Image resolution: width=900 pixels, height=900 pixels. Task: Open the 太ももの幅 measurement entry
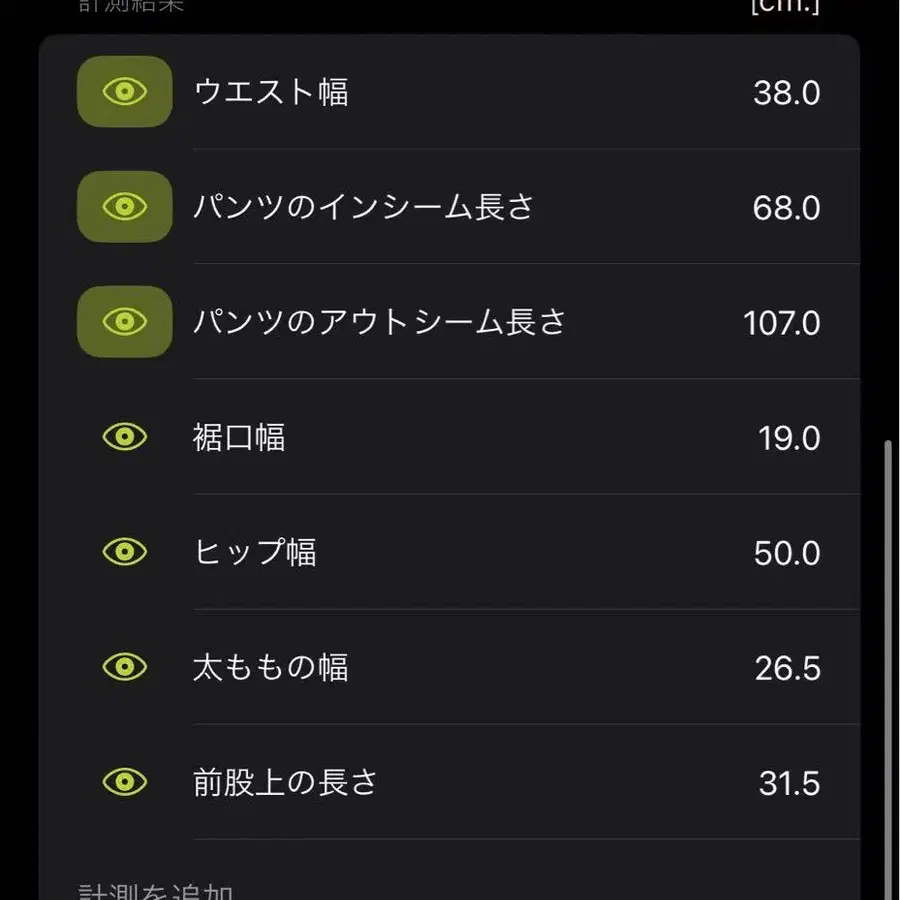tap(271, 668)
